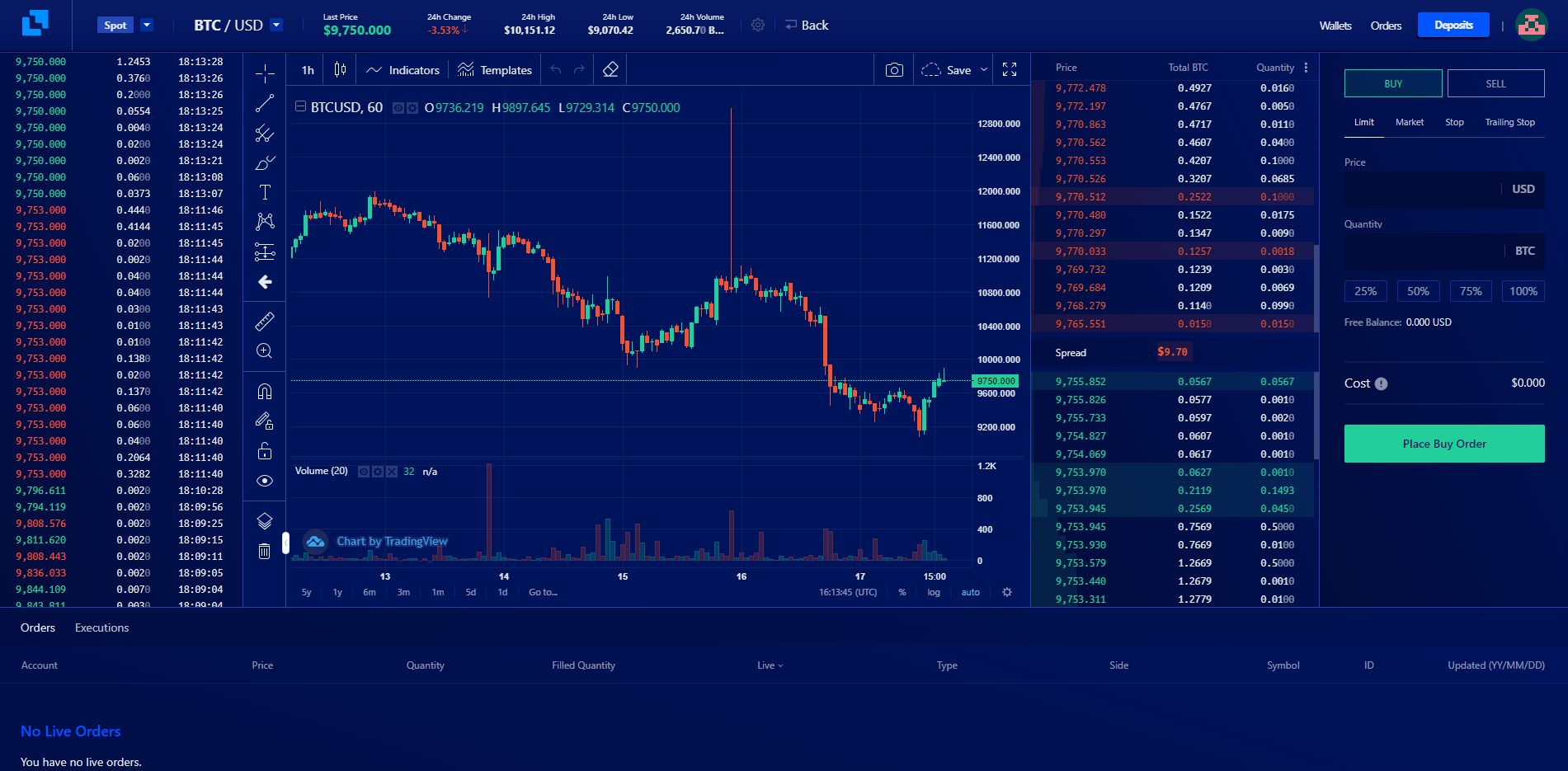The height and width of the screenshot is (771, 1568).
Task: Open header settings gear icon
Action: pos(758,26)
